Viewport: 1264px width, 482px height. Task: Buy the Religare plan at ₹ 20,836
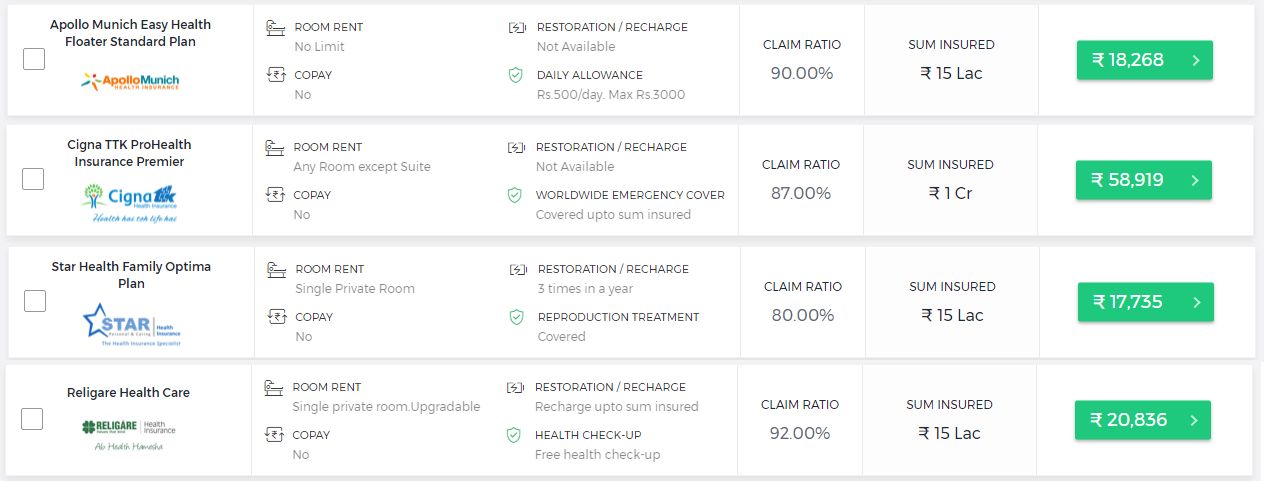tap(1142, 420)
